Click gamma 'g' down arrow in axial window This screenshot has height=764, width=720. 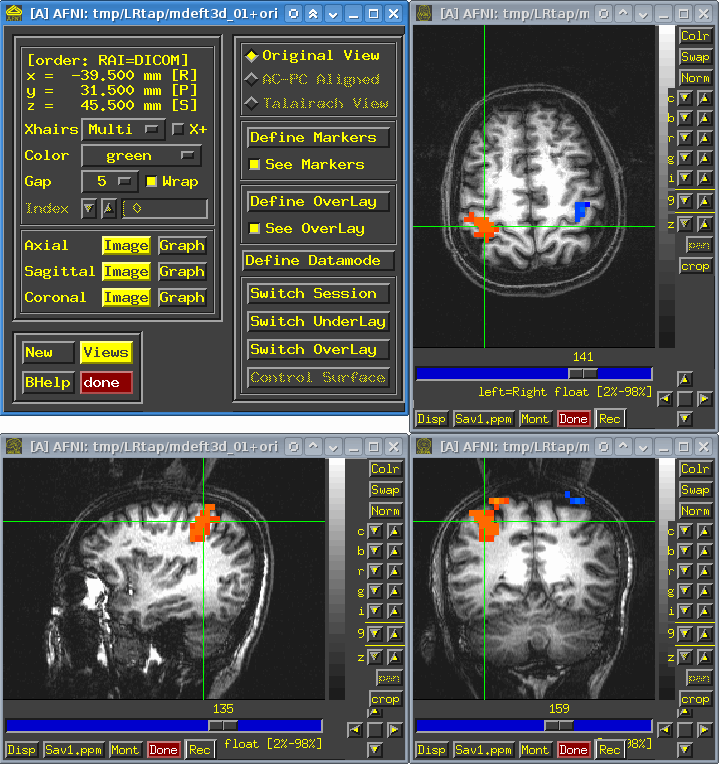click(685, 158)
